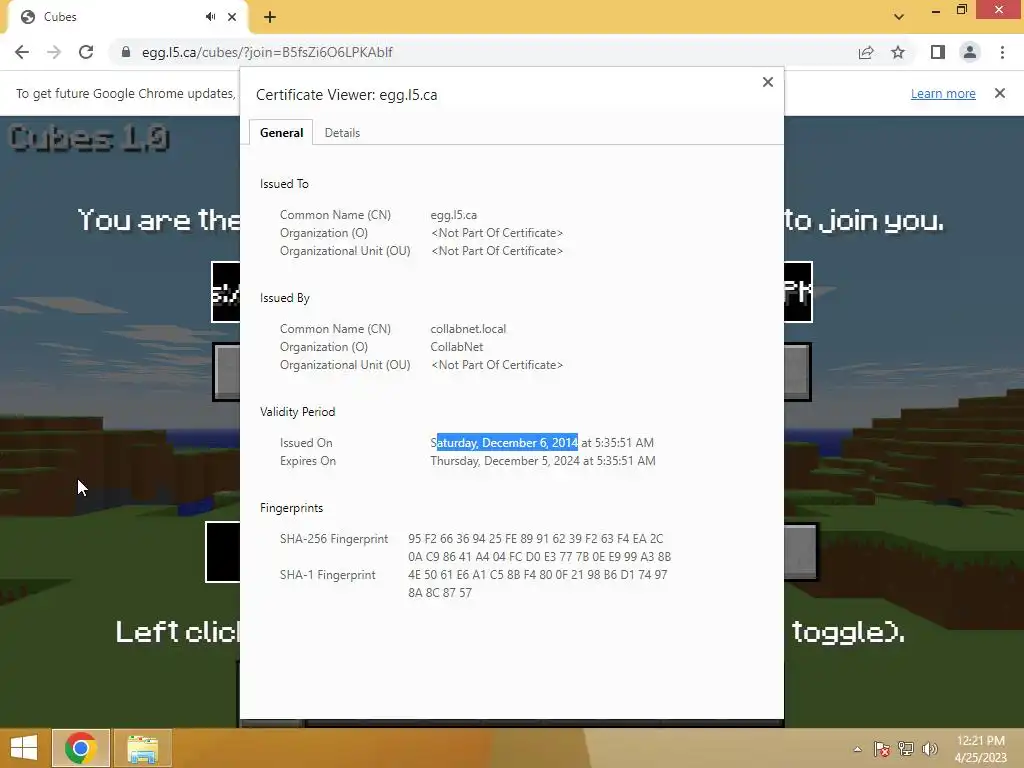Open Action Center flag icon
This screenshot has height=768, width=1024.
[x=882, y=749]
